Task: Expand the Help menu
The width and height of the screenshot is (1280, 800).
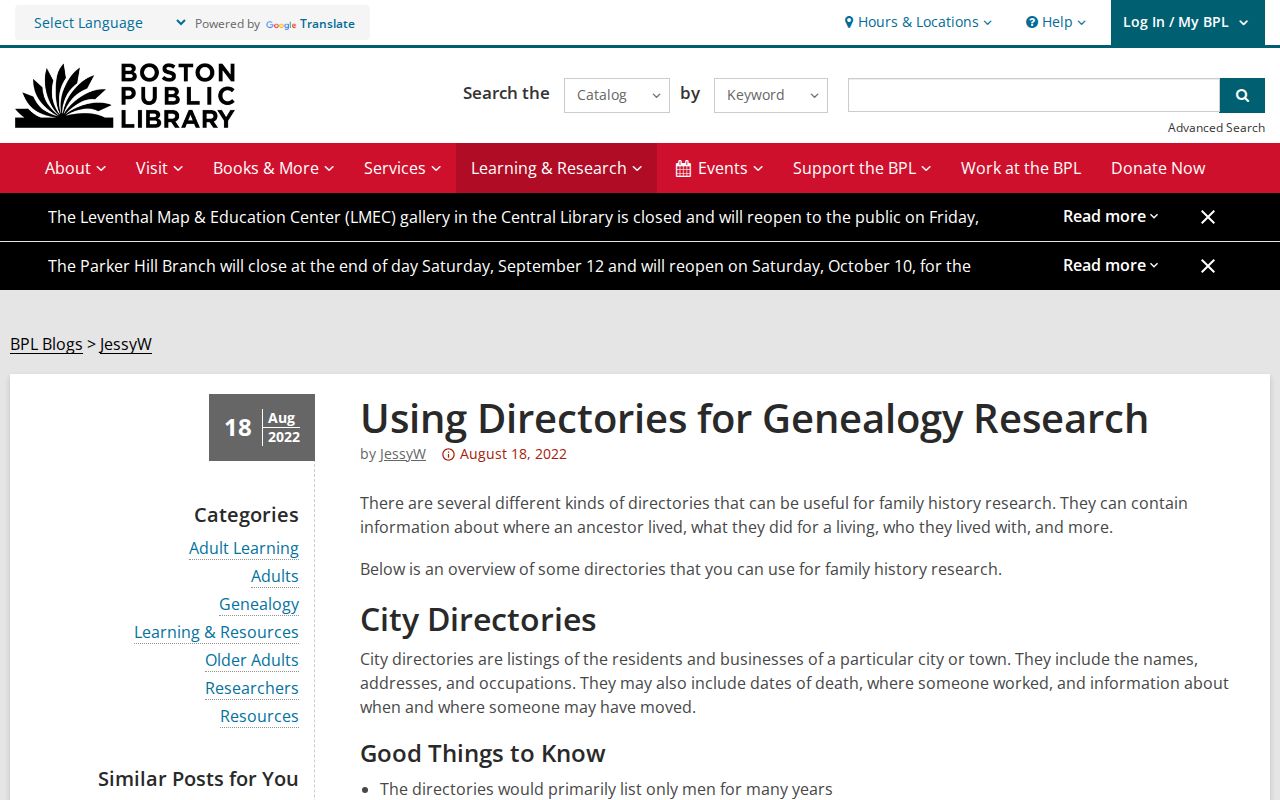Action: pos(1056,22)
